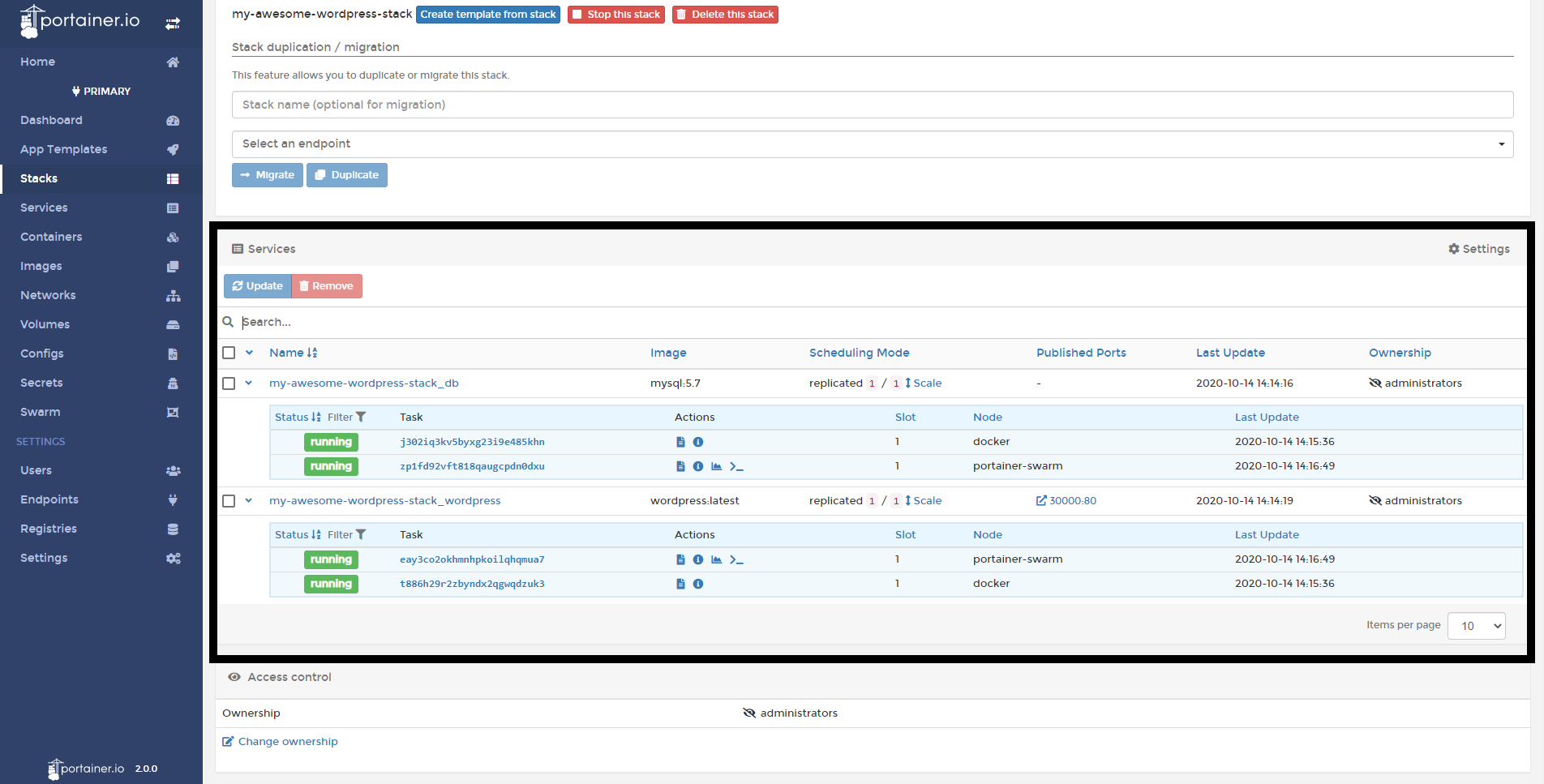Open Registries from the Settings menu
This screenshot has height=784, width=1544.
point(48,529)
